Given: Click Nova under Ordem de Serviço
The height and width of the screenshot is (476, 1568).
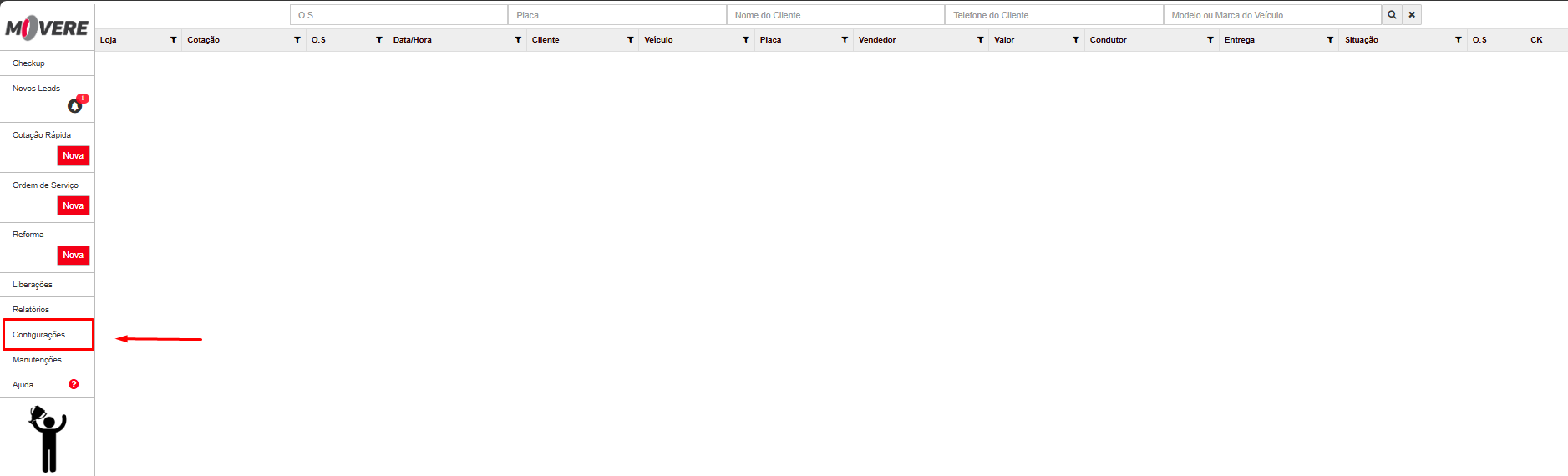Looking at the screenshot, I should 74,205.
